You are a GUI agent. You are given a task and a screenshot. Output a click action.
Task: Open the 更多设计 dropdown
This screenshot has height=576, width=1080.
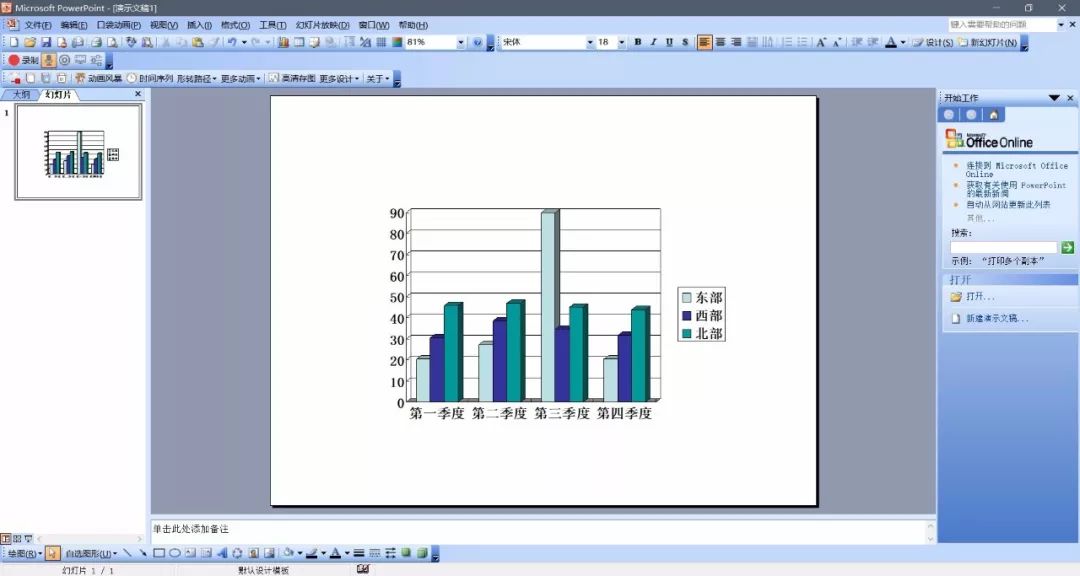(x=339, y=79)
